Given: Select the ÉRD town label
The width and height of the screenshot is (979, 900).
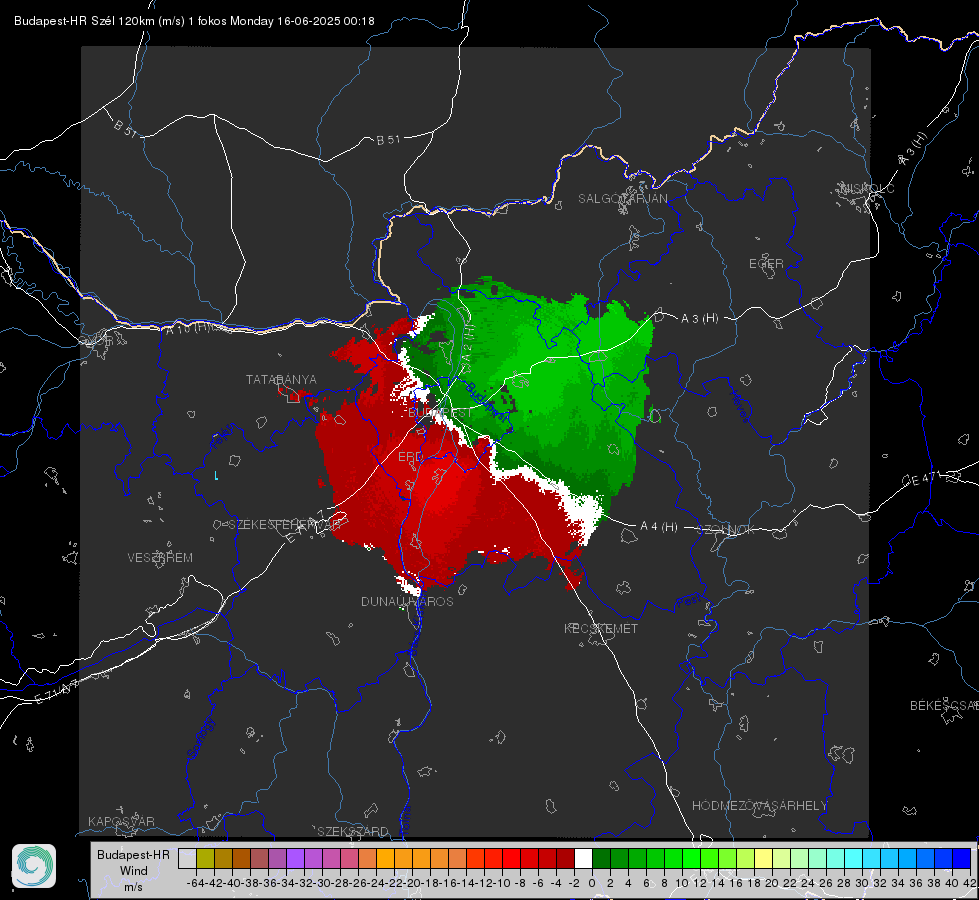Looking at the screenshot, I should coord(410,457).
